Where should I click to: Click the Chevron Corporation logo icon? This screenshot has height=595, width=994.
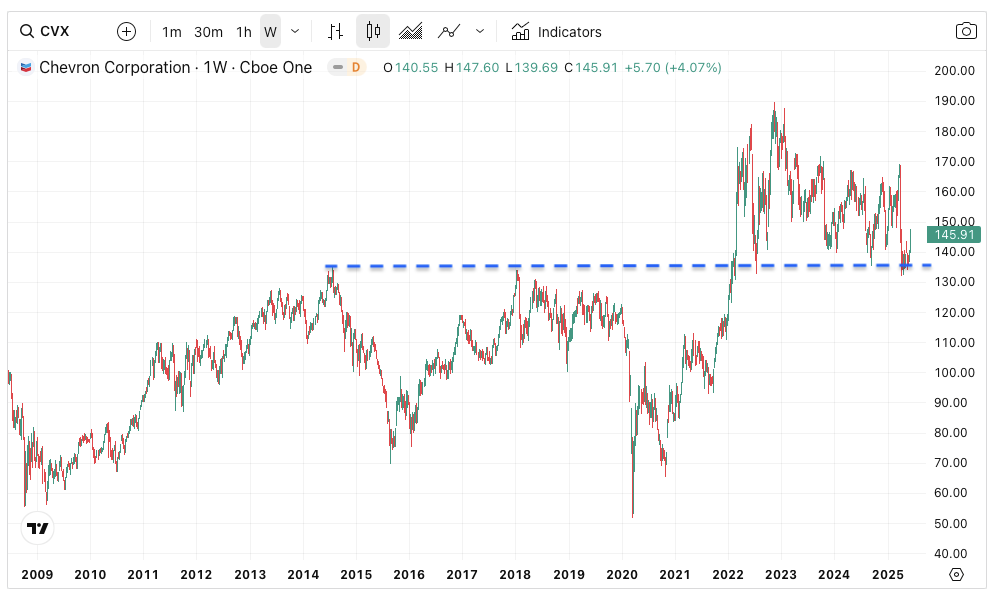(x=26, y=67)
